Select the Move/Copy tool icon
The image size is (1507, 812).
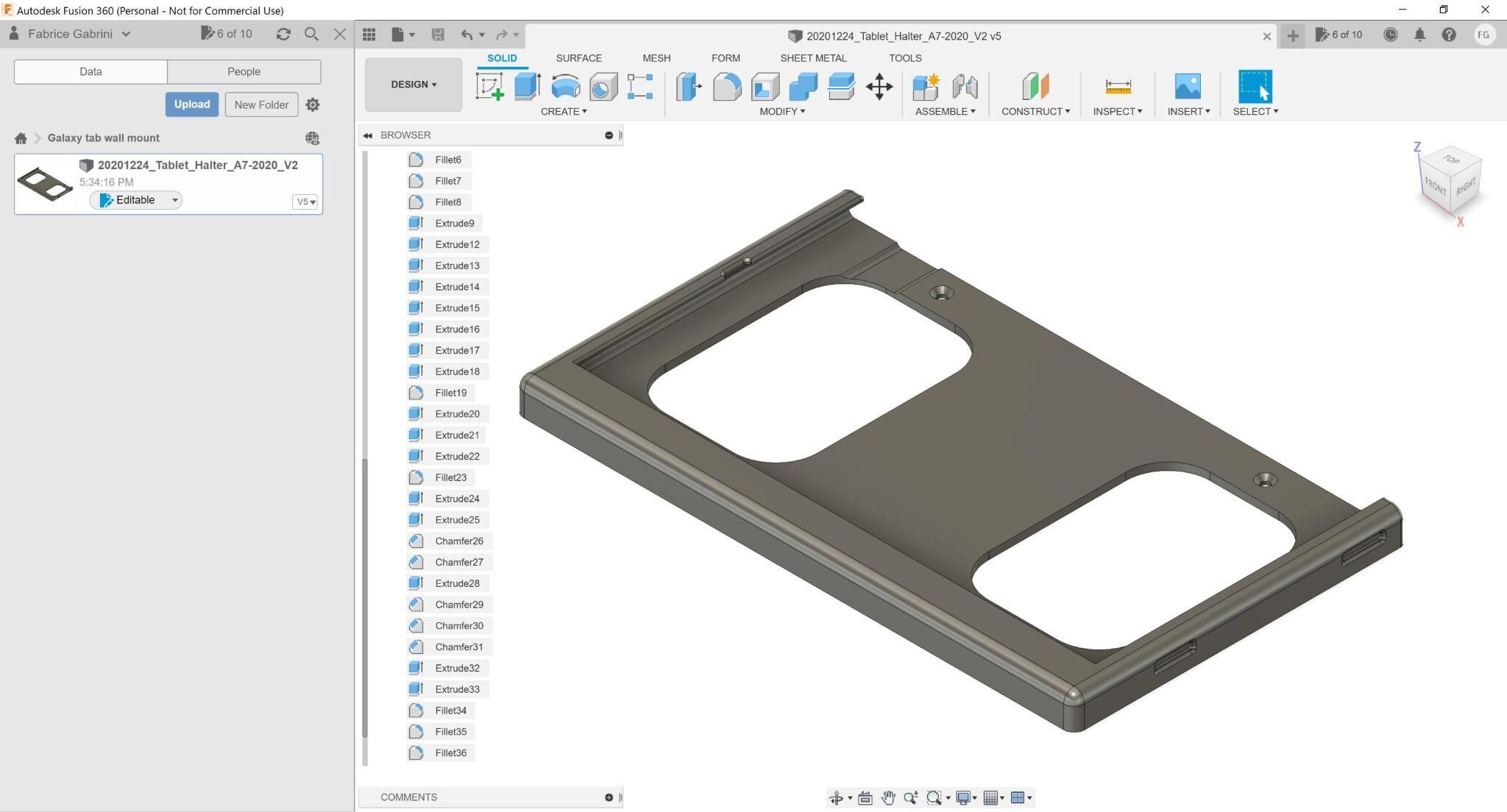(x=879, y=87)
